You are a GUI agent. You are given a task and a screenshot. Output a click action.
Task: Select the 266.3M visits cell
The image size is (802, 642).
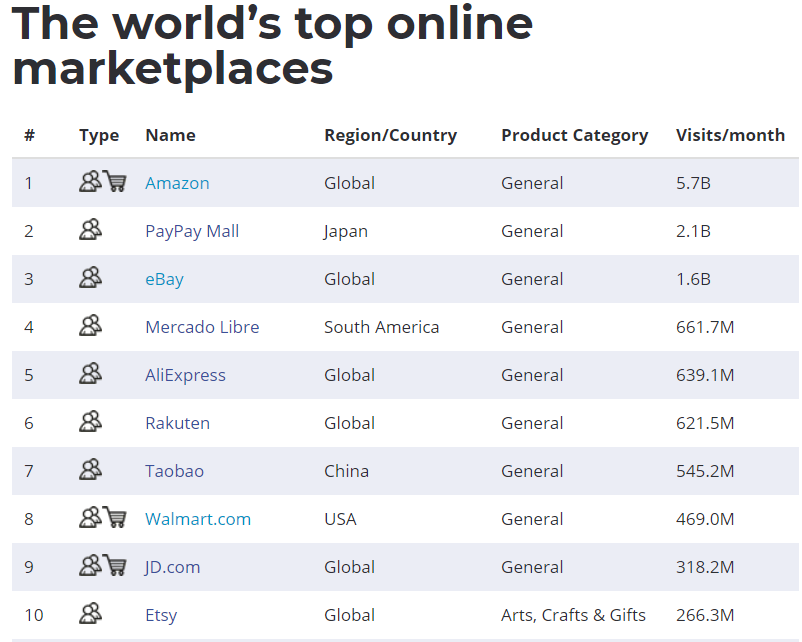(705, 615)
